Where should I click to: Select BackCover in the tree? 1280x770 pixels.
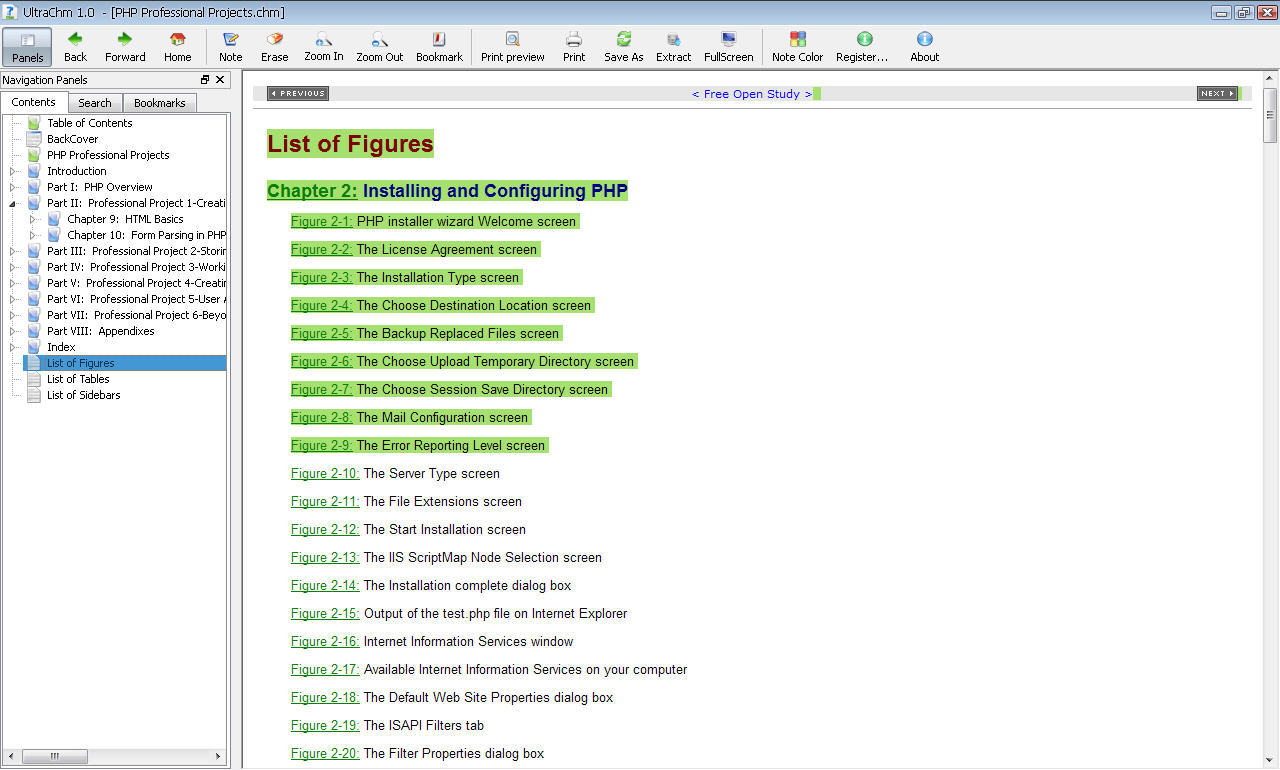click(72, 139)
